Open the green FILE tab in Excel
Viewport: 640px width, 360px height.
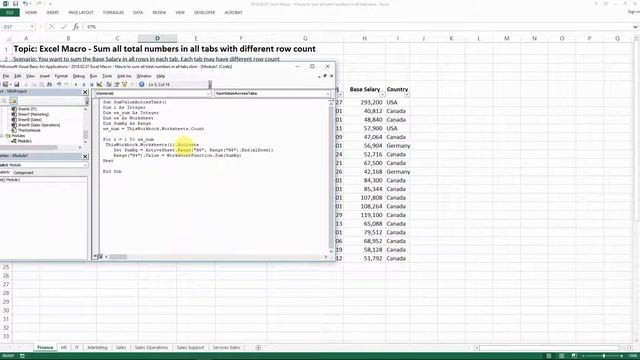[9, 13]
